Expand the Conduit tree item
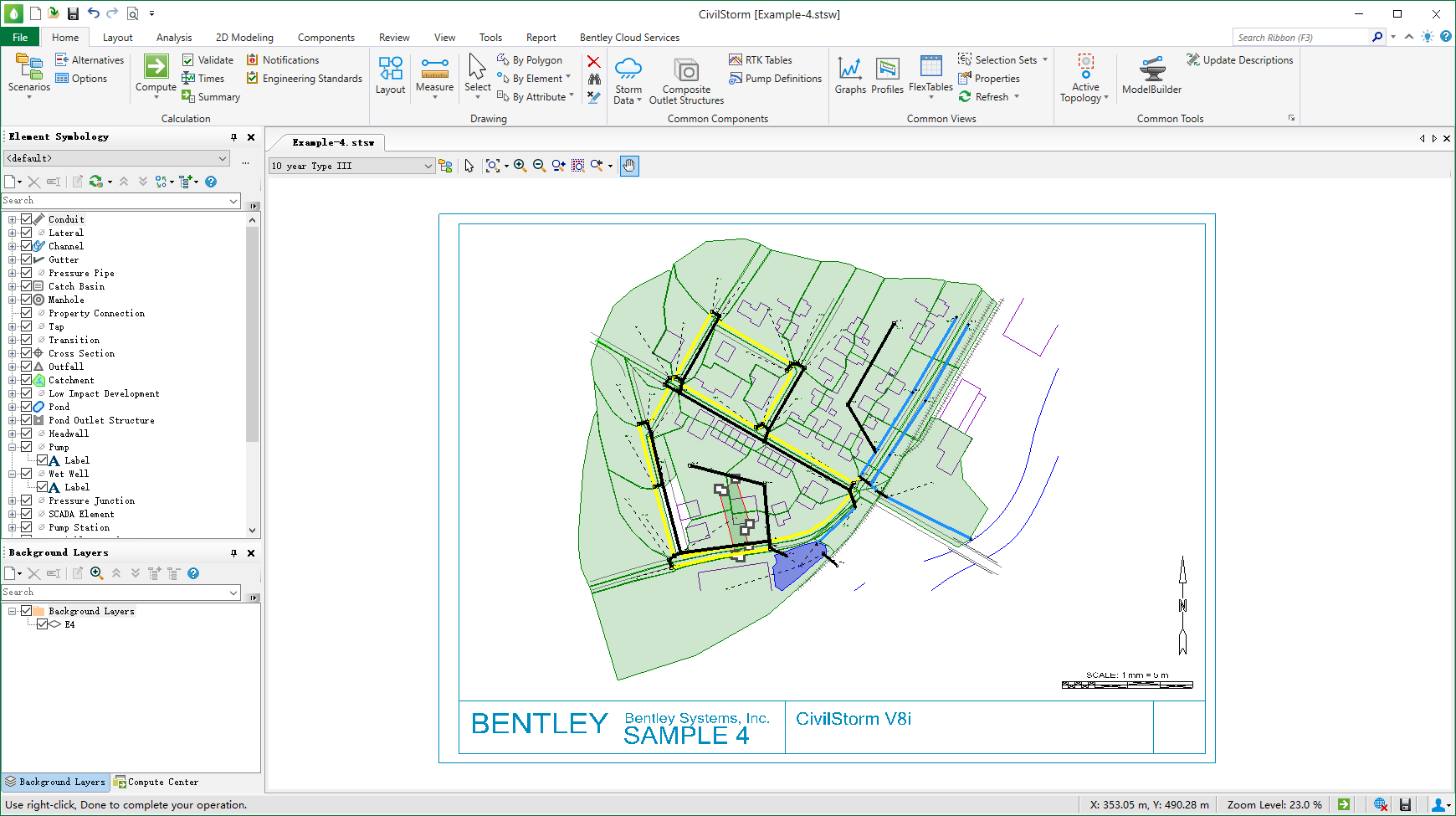 coord(10,218)
